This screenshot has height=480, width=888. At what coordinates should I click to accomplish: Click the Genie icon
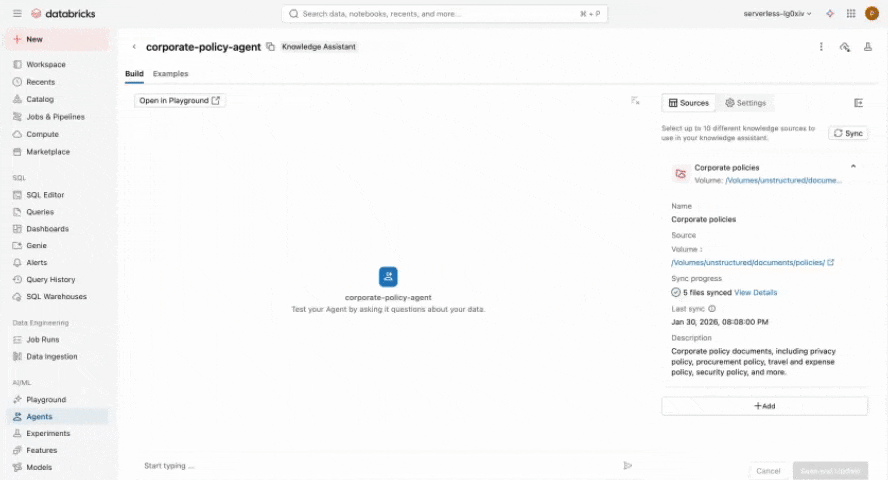pyautogui.click(x=17, y=246)
